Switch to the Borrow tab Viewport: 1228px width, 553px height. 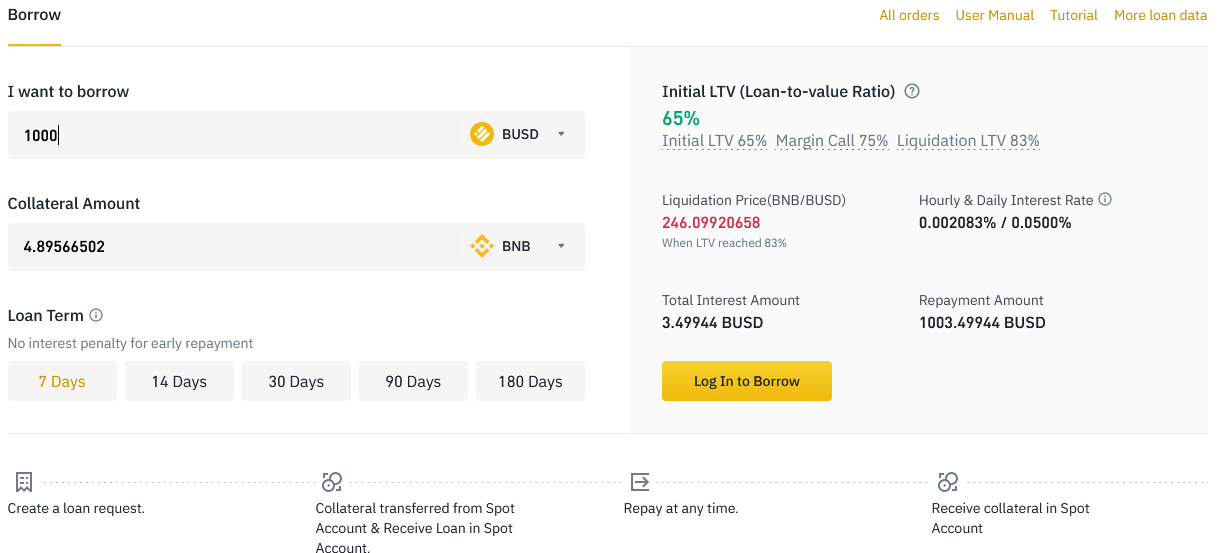(34, 15)
